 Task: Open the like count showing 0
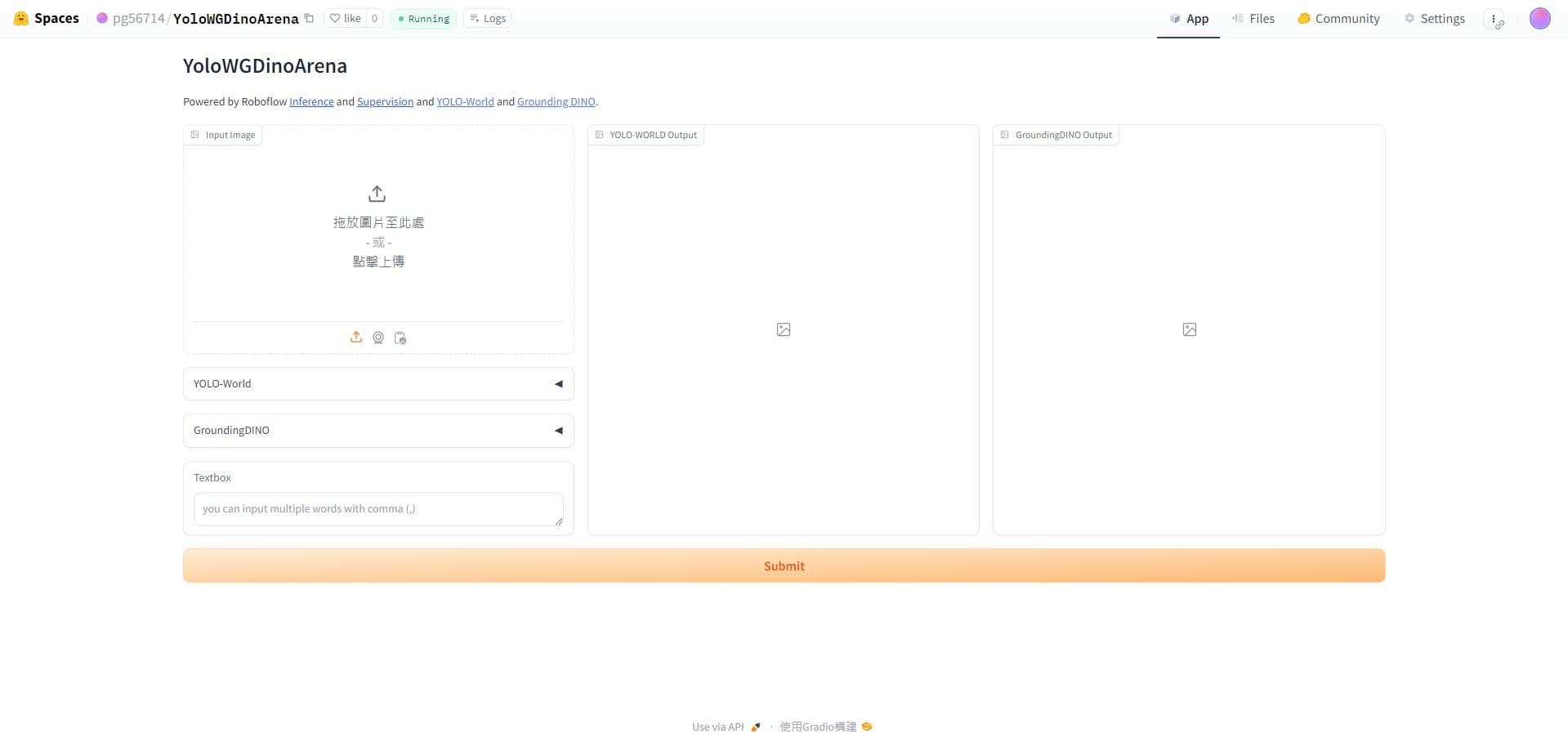point(374,18)
